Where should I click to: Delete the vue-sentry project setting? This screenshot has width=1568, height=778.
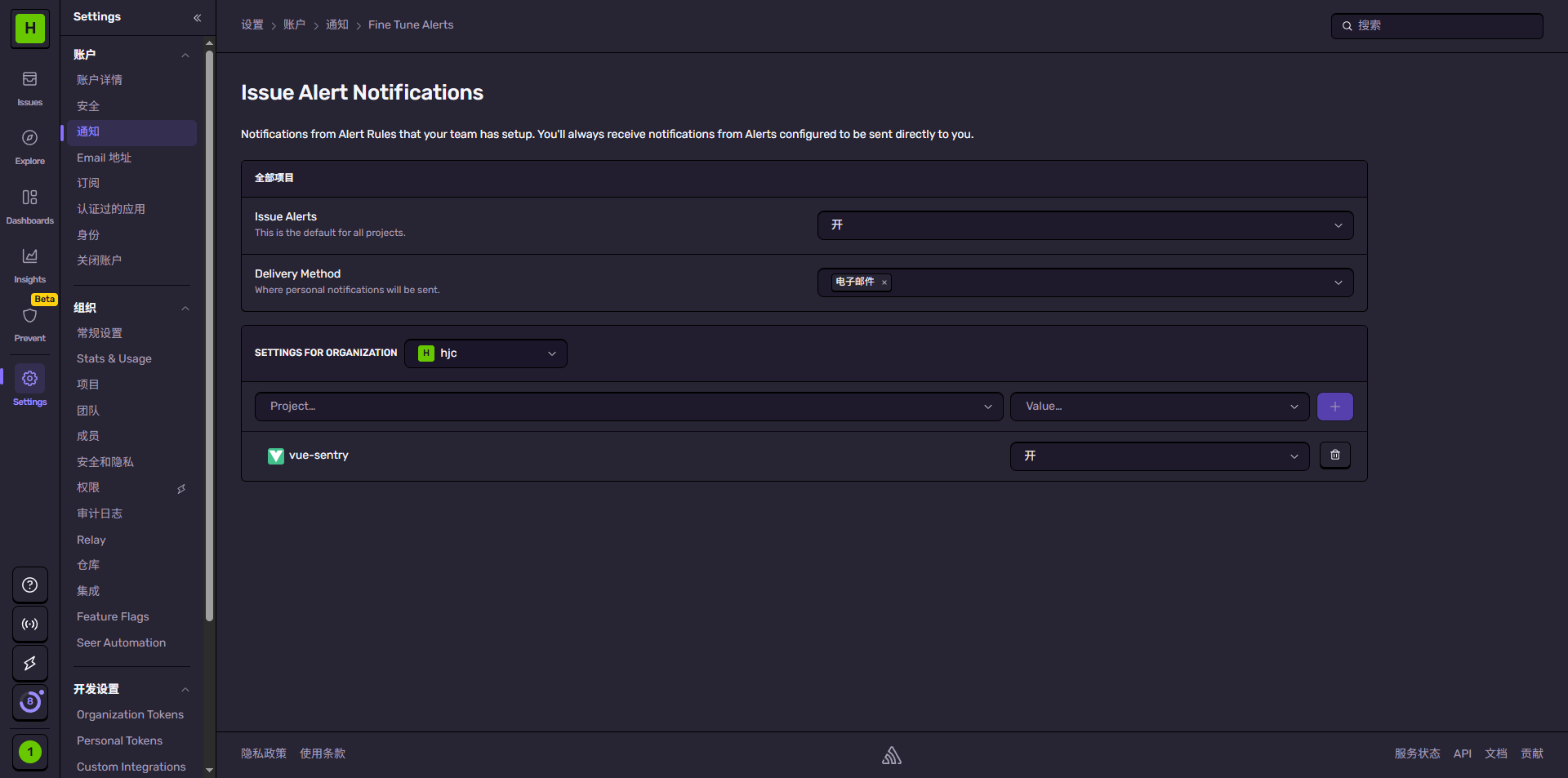(1334, 456)
